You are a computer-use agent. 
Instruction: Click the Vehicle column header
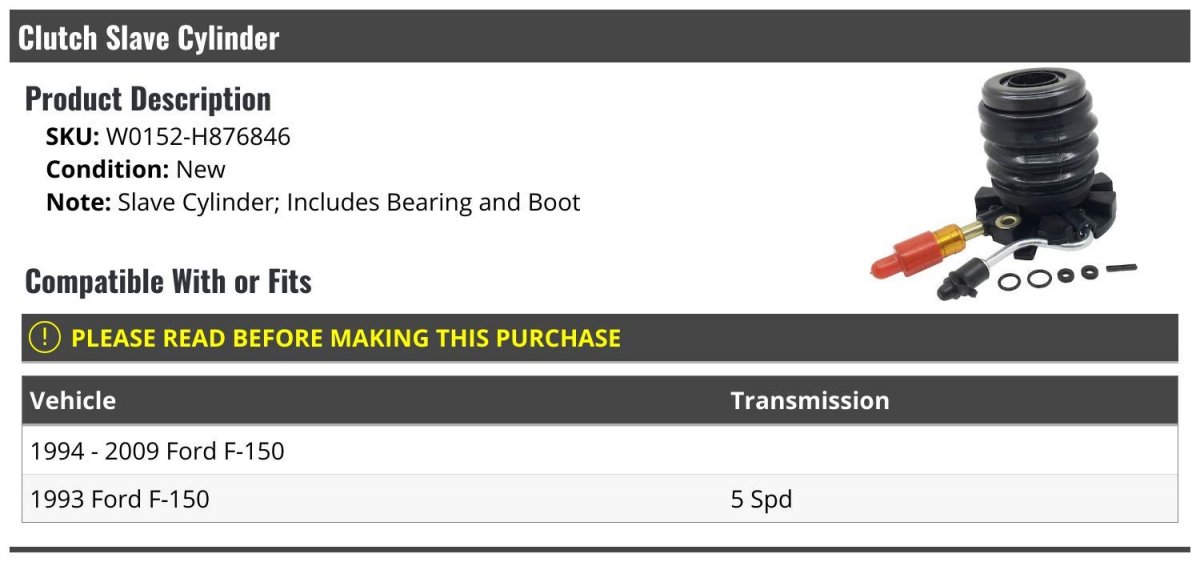[x=73, y=401]
